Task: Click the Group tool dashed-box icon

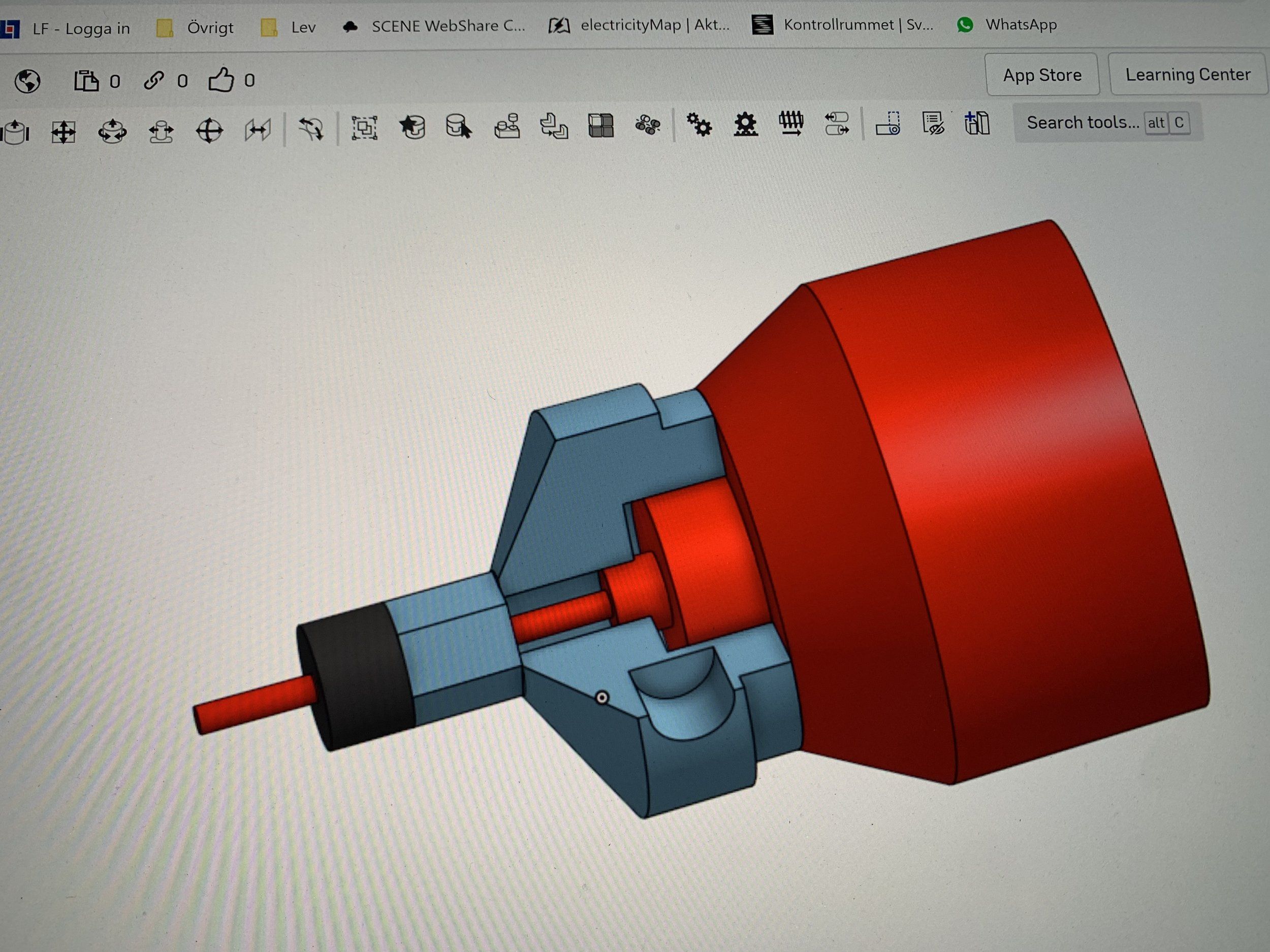Action: click(364, 128)
